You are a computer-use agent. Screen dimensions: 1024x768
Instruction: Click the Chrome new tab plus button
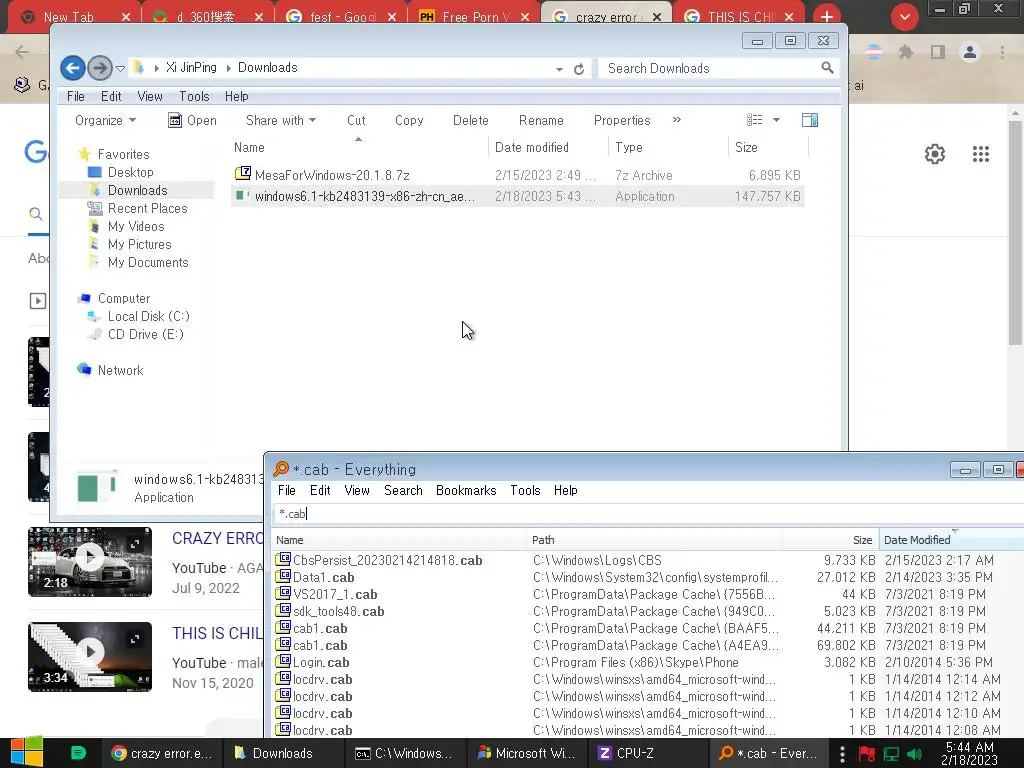(x=827, y=16)
